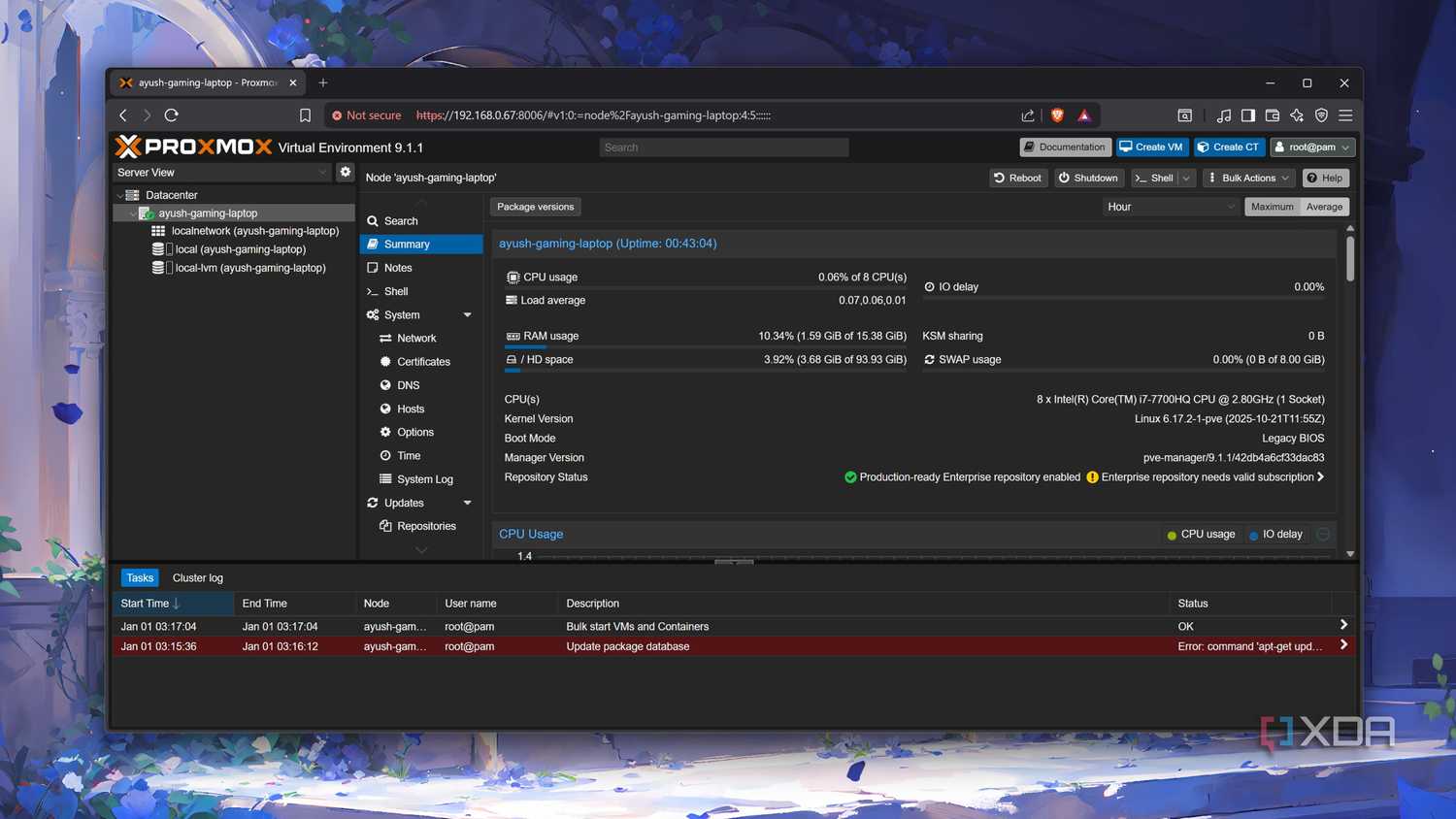Select the Tasks tab
This screenshot has height=819, width=1456.
140,577
